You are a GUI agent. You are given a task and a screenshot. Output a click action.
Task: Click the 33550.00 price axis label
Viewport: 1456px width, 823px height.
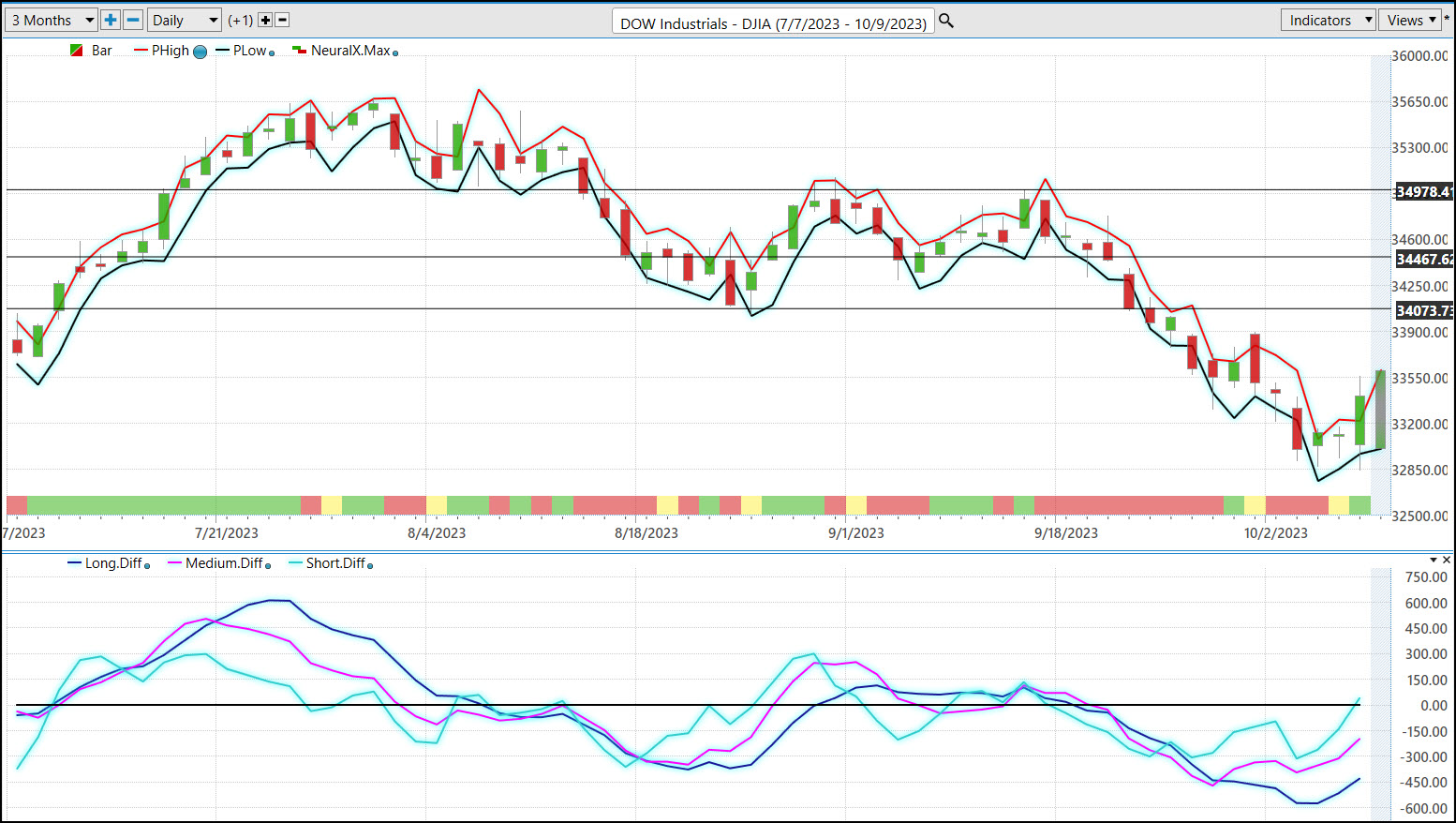click(1420, 379)
